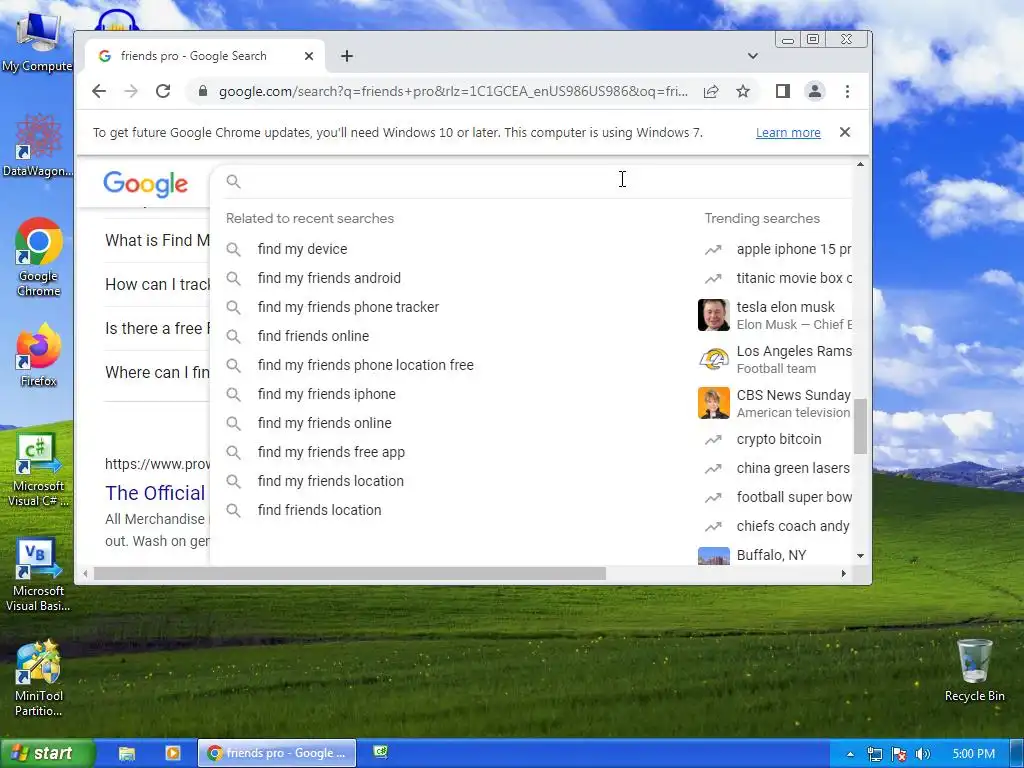Open the media player taskbar quick launch icon
Image resolution: width=1024 pixels, height=768 pixels.
point(172,753)
